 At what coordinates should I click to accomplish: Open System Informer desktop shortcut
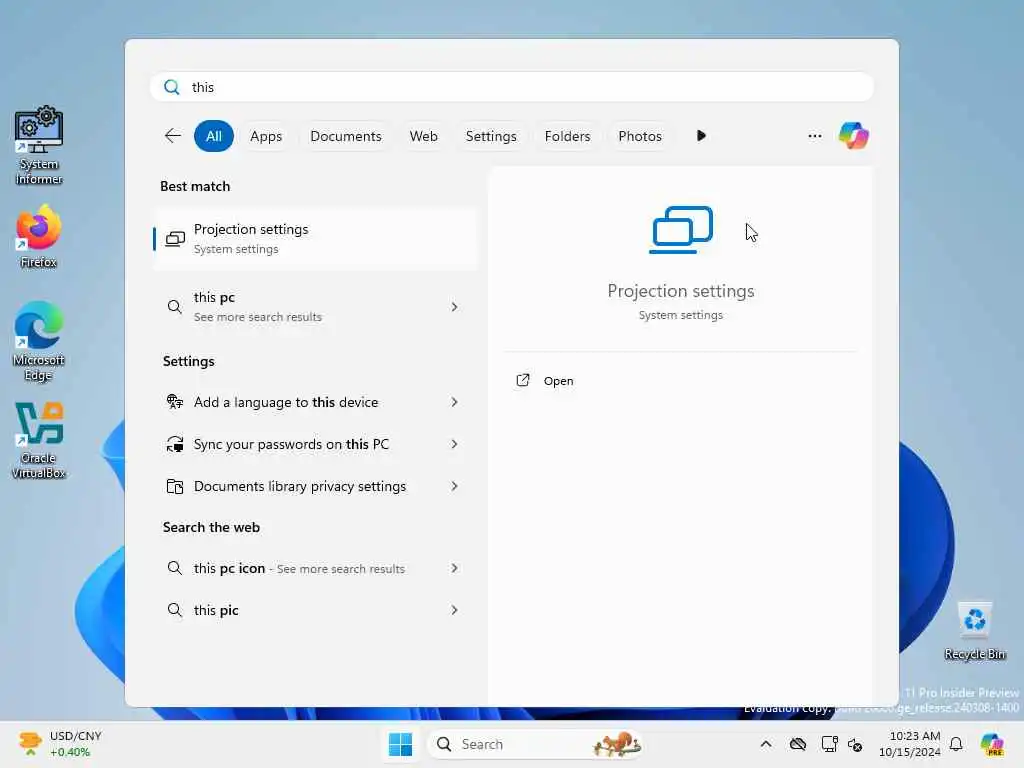(x=39, y=145)
